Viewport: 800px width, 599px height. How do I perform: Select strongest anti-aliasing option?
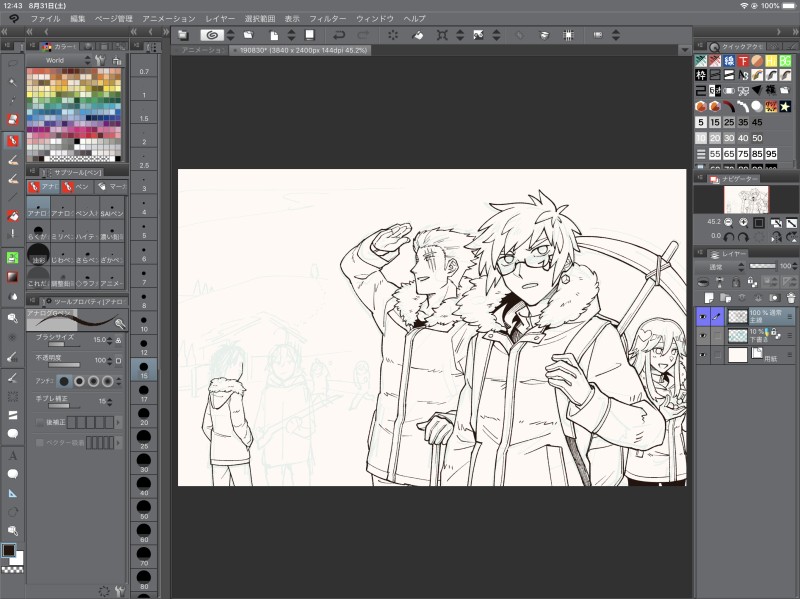tap(107, 381)
